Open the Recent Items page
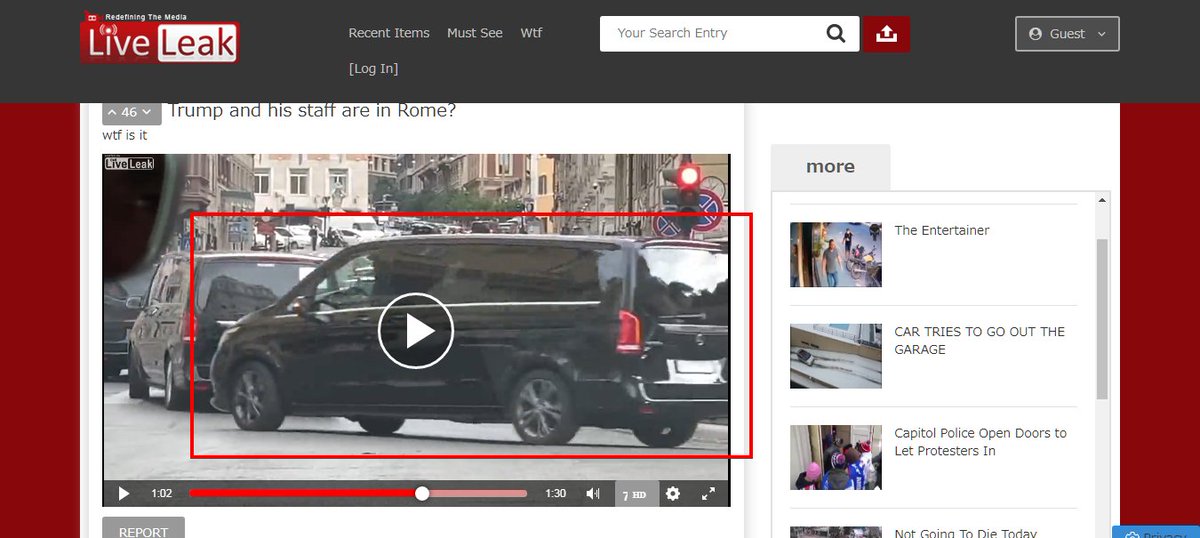This screenshot has height=538, width=1200. [x=389, y=33]
